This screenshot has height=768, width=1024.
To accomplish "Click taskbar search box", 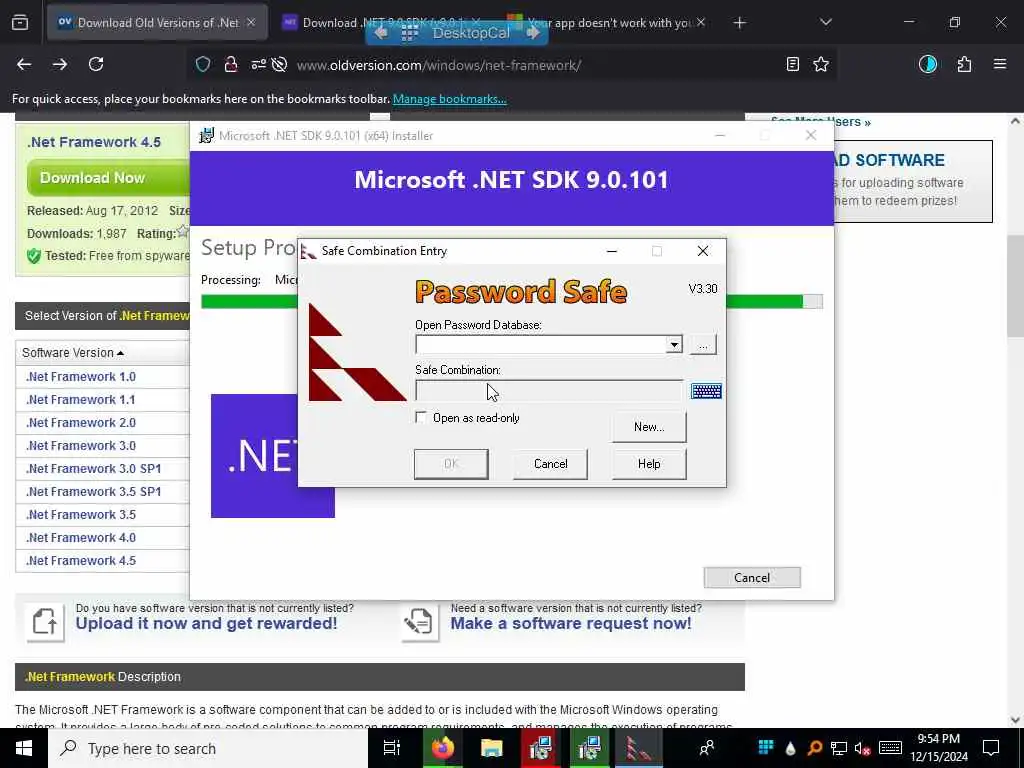I will point(208,748).
